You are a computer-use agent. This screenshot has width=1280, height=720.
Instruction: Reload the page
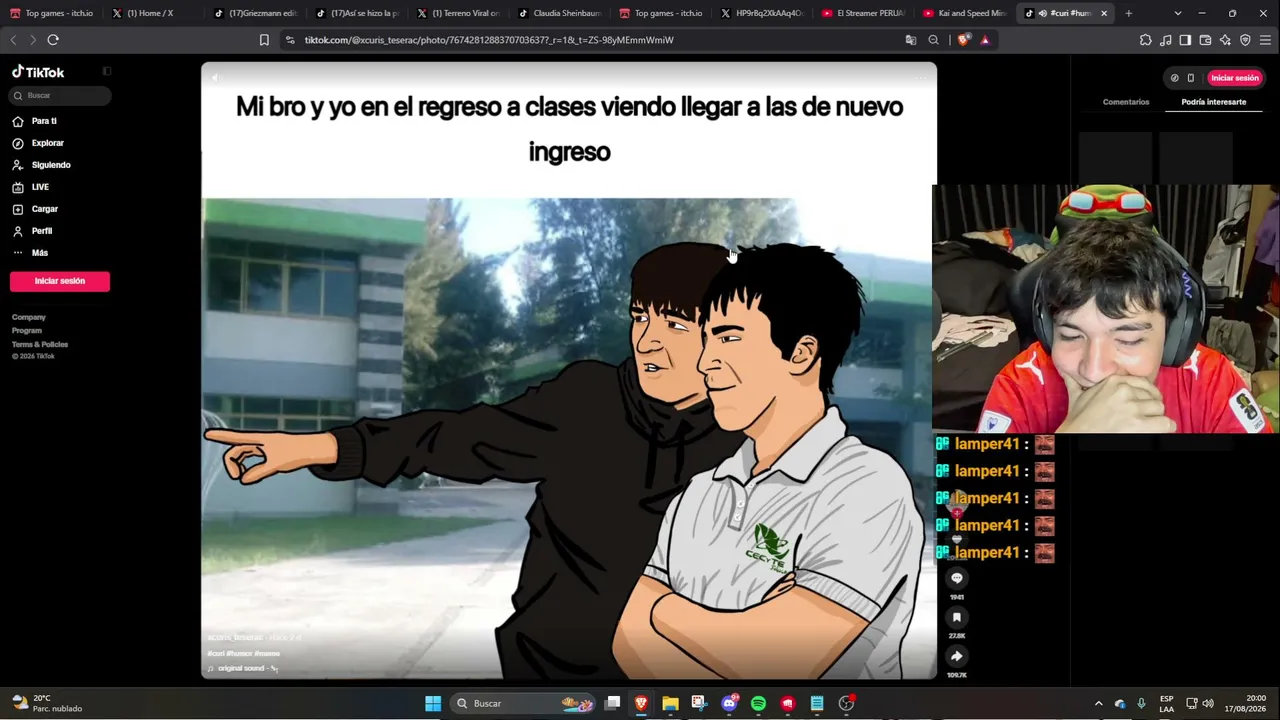click(53, 40)
